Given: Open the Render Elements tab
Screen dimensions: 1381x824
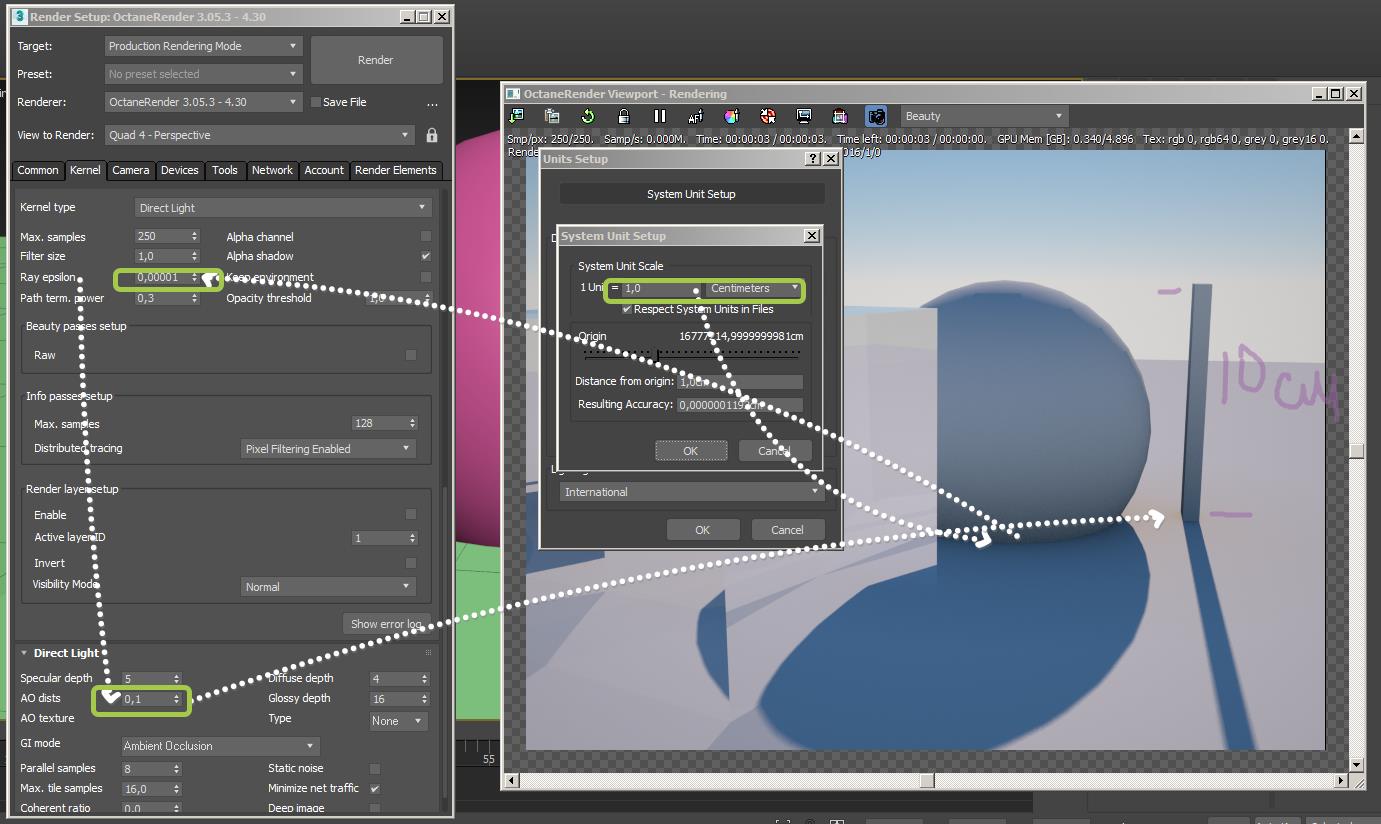Looking at the screenshot, I should click(396, 170).
